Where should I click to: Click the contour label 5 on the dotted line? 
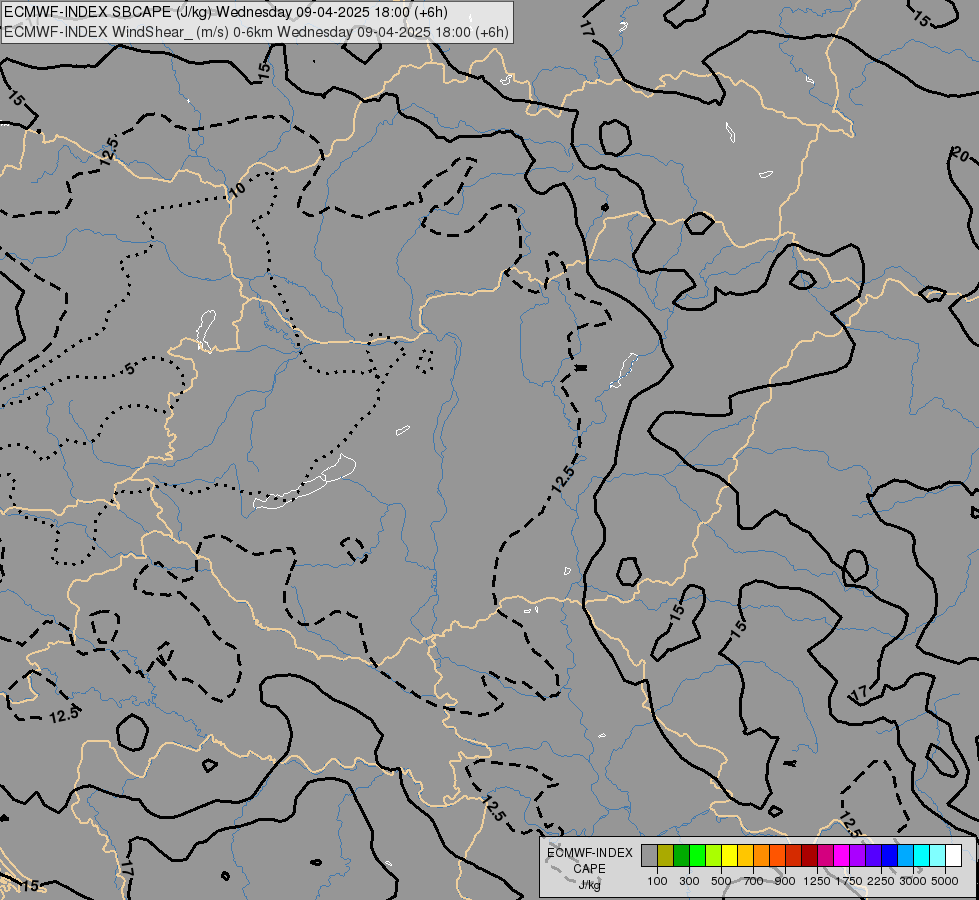129,368
